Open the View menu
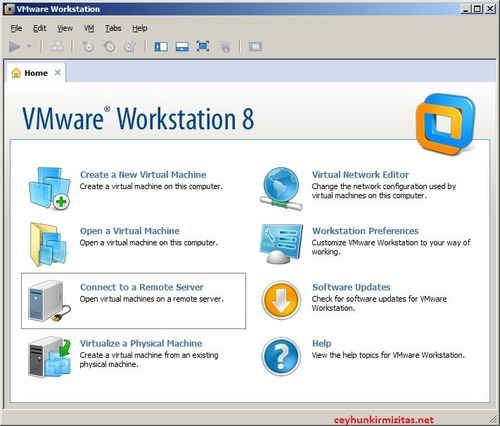 coord(65,28)
